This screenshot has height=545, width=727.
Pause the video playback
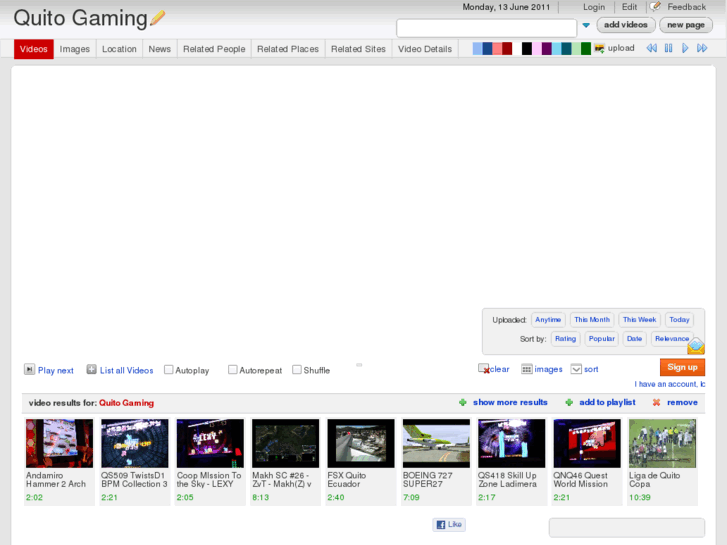click(668, 48)
